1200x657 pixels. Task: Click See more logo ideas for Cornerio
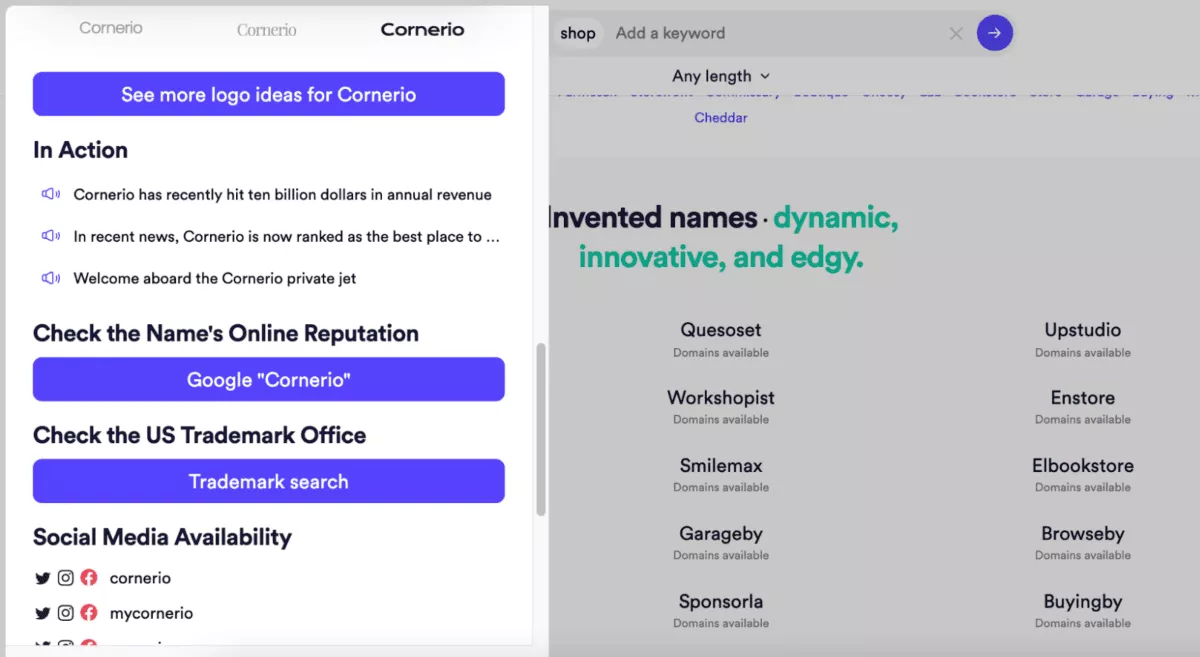(x=269, y=94)
